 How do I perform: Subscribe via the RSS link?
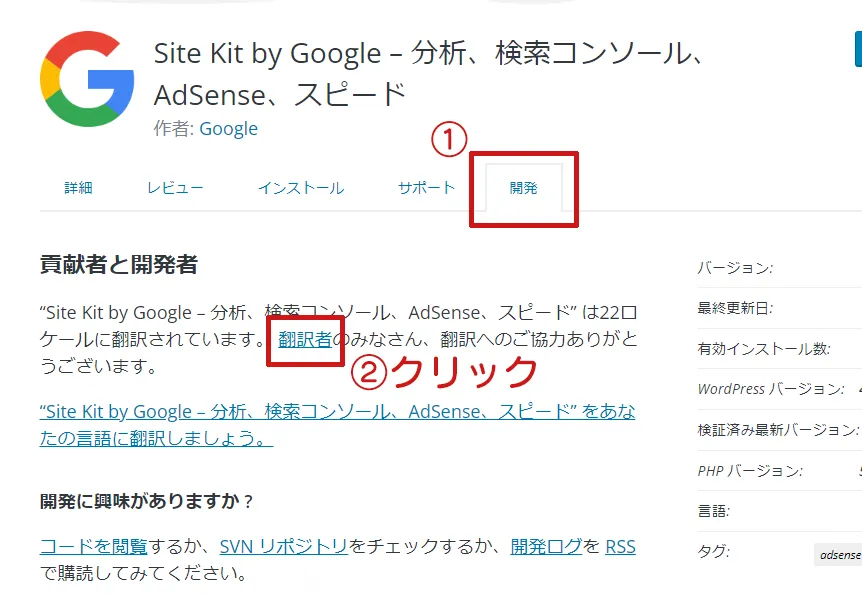pyautogui.click(x=620, y=546)
